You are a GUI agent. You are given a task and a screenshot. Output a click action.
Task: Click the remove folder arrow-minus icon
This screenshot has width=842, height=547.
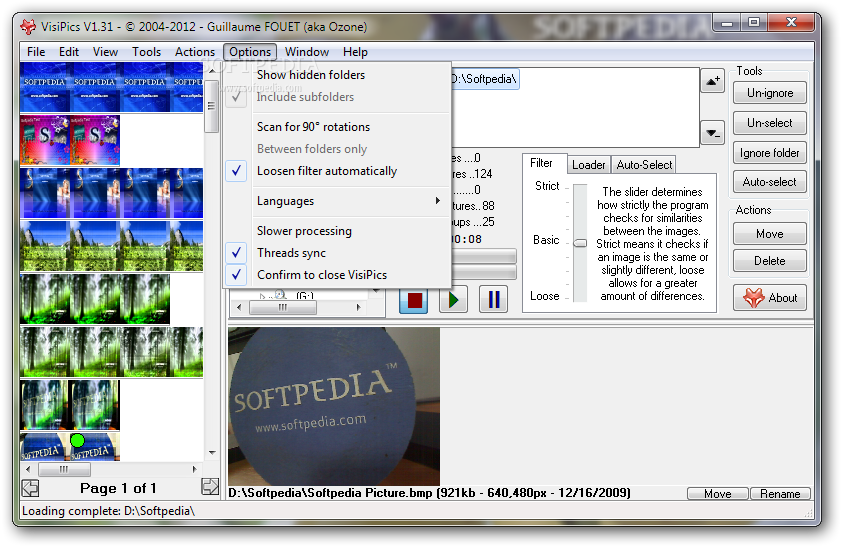[x=712, y=133]
